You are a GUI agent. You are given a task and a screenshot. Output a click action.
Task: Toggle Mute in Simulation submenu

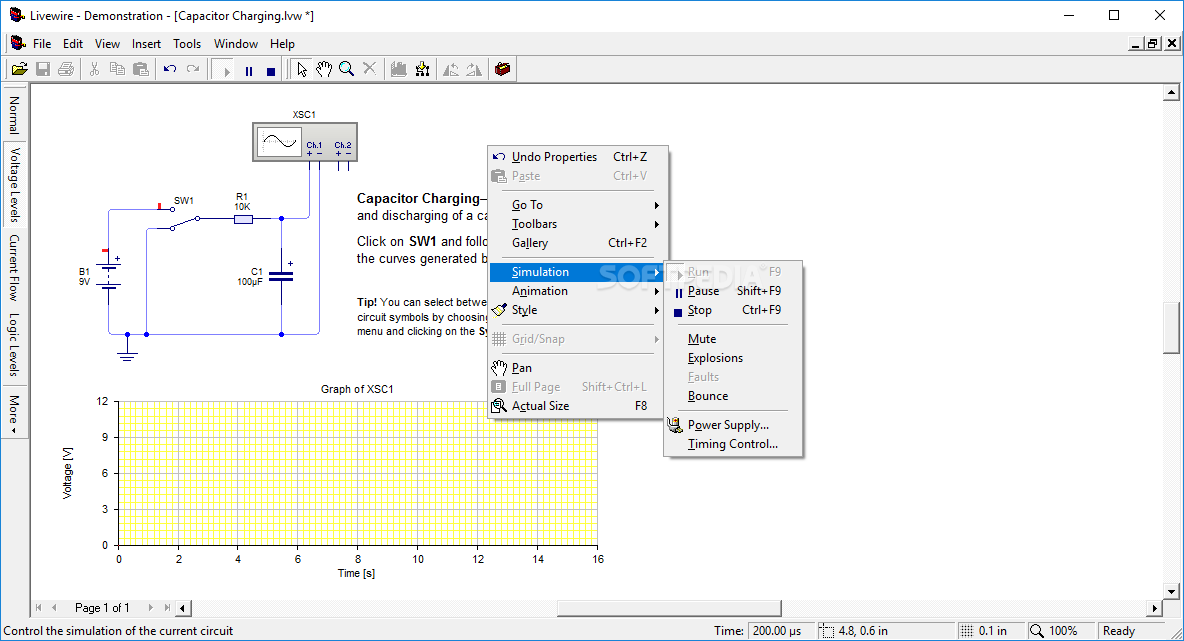pyautogui.click(x=732, y=339)
